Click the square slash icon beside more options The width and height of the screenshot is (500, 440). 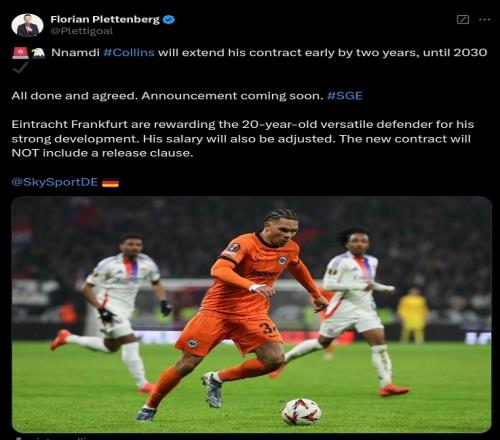tap(463, 19)
